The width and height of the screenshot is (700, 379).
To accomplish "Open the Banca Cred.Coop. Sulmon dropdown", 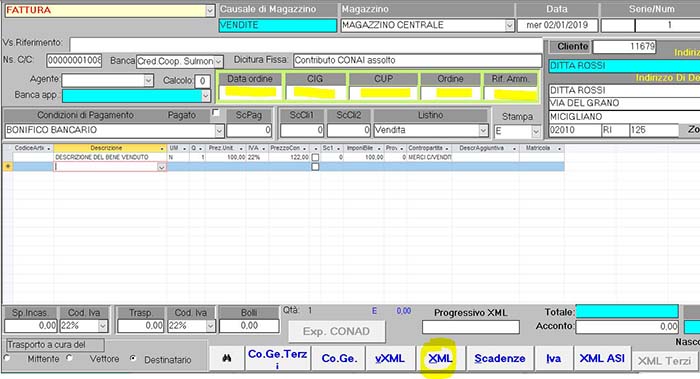I will (218, 61).
